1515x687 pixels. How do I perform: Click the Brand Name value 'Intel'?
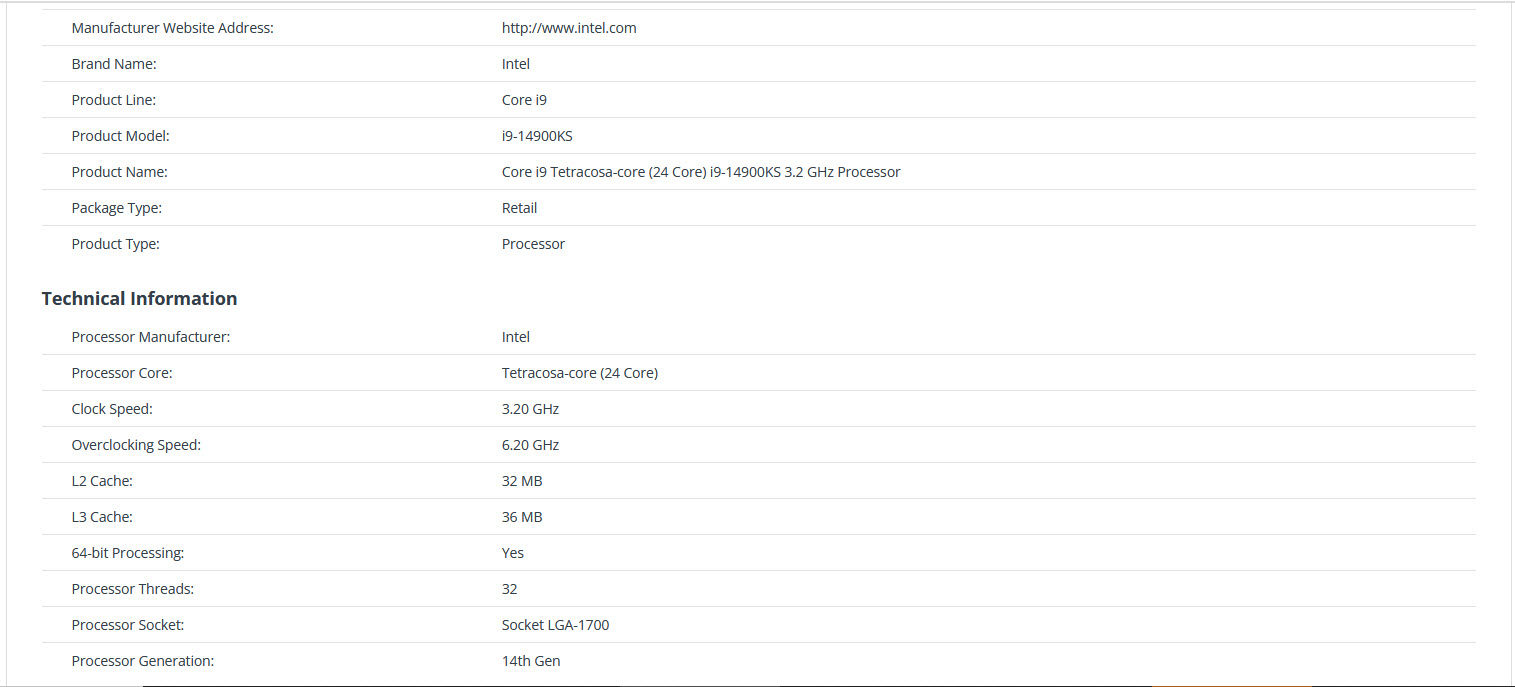(516, 64)
